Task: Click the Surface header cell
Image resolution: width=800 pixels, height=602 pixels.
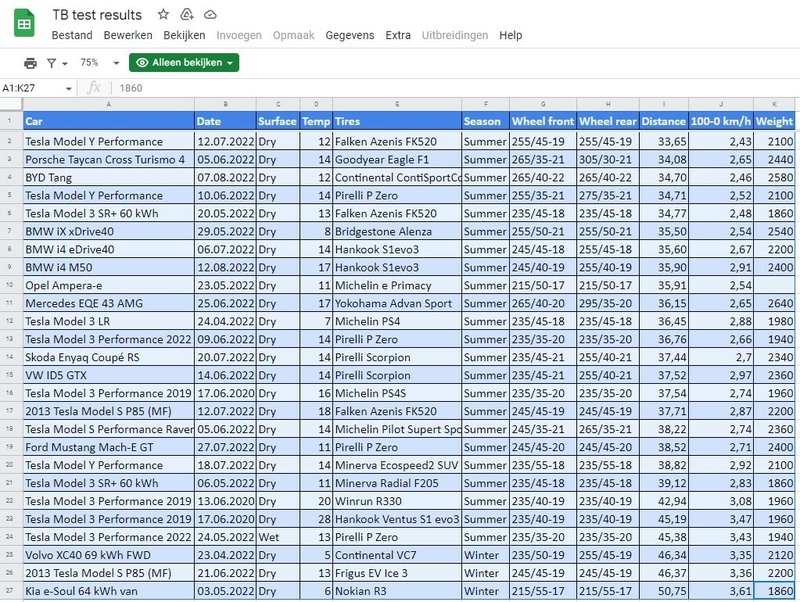Action: pyautogui.click(x=278, y=121)
